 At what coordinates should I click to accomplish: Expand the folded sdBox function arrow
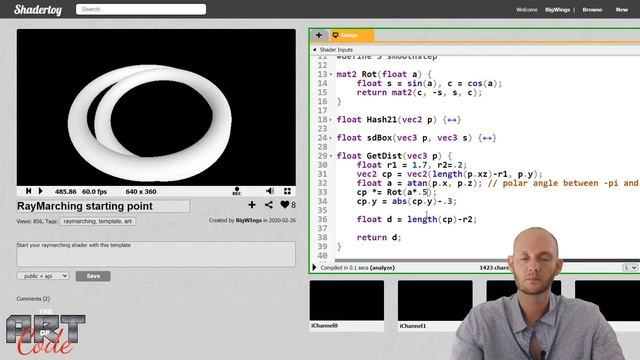coord(331,138)
